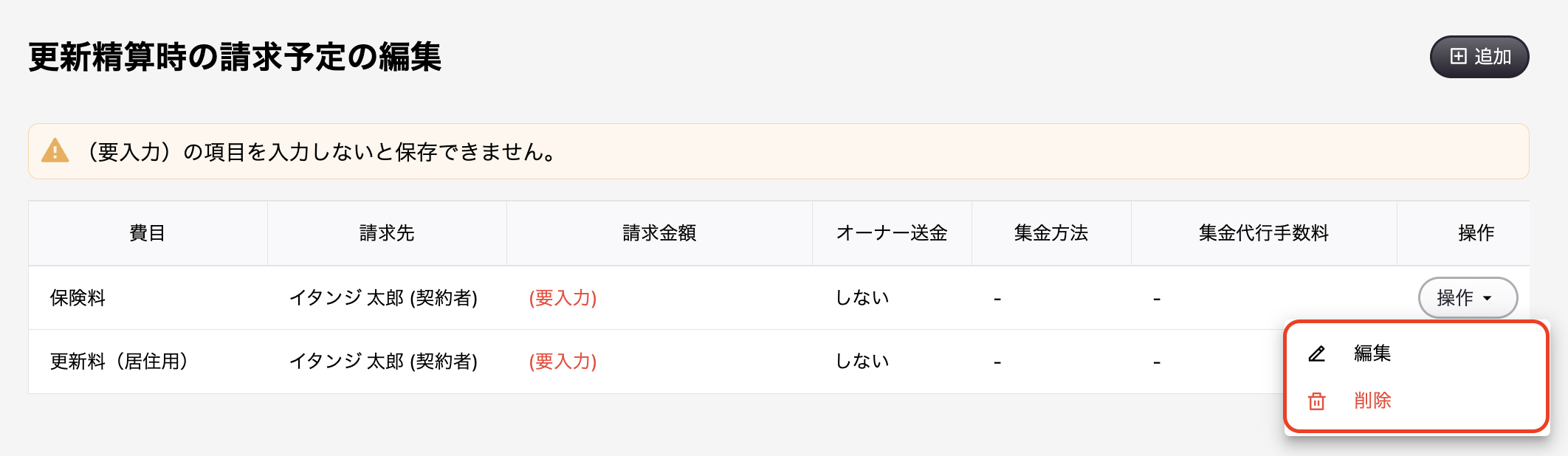Viewport: 1568px width, 456px height.
Task: Open the 操作 dropdown for 保険料 row
Action: [1468, 297]
